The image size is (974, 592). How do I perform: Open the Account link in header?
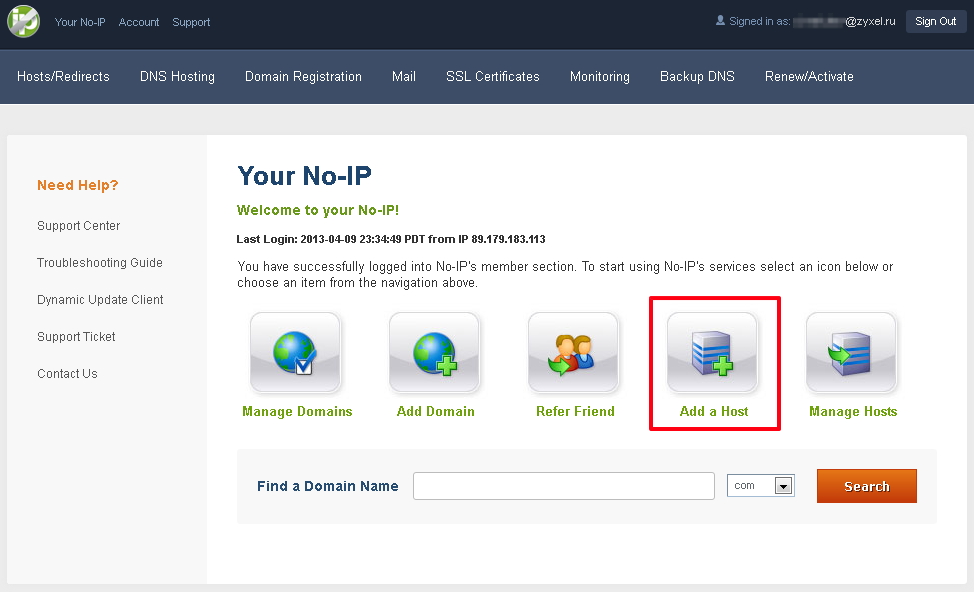click(139, 22)
